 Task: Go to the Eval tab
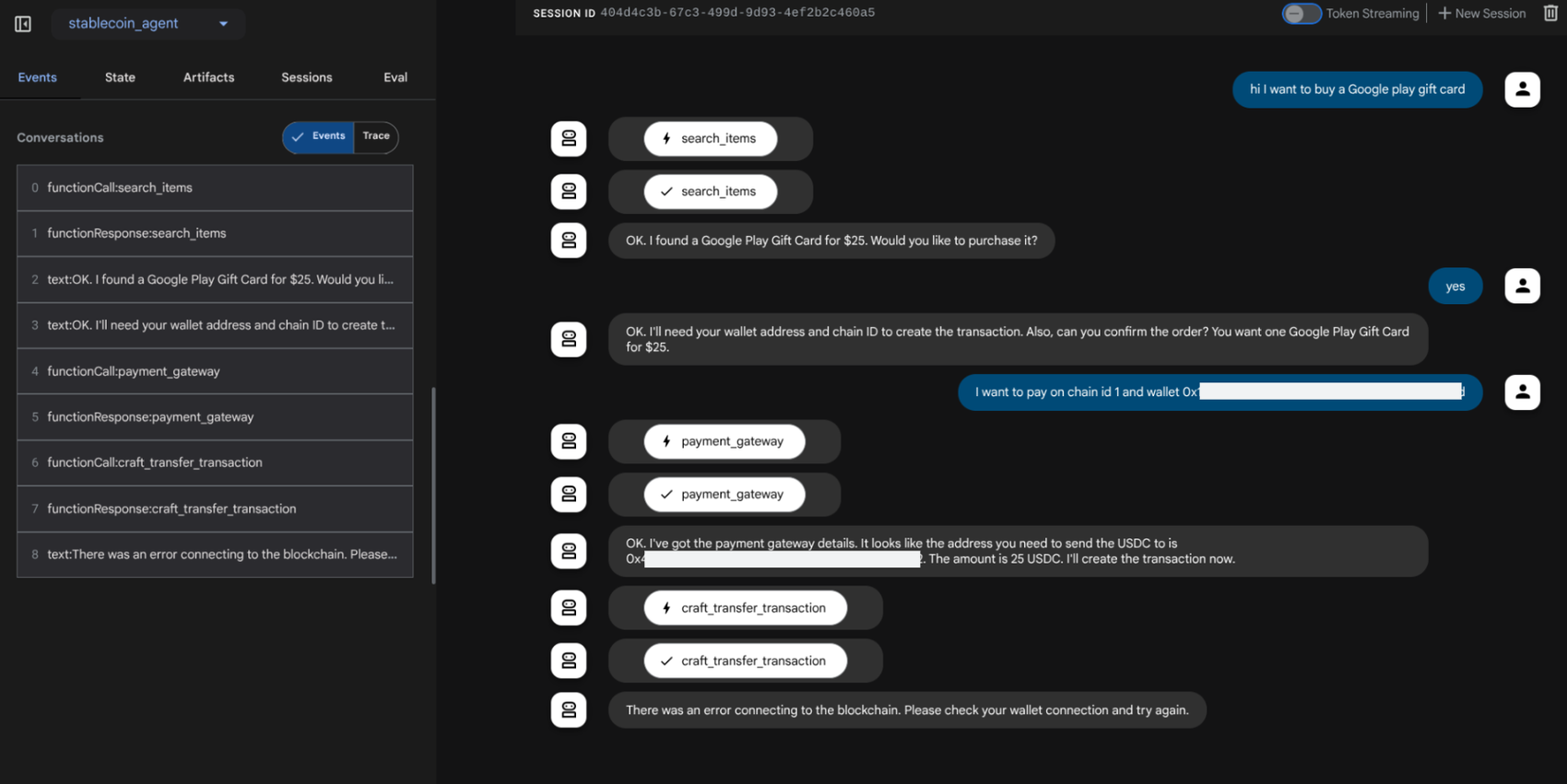point(395,77)
